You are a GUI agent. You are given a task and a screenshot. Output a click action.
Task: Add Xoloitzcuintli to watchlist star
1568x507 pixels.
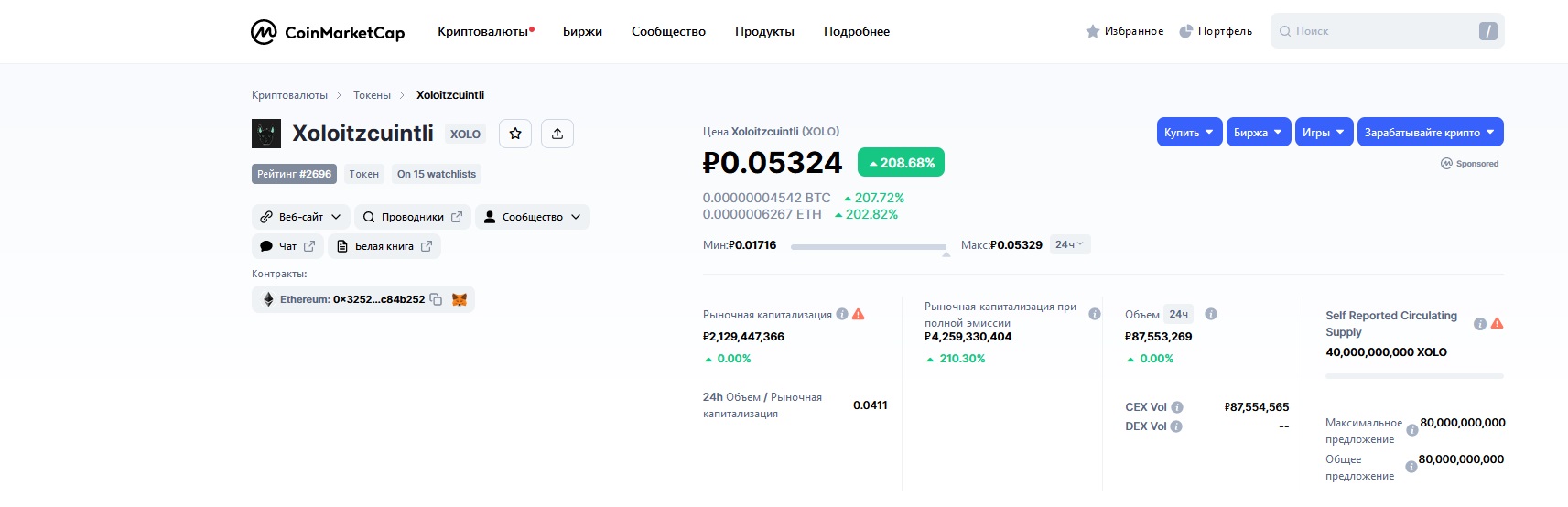point(515,134)
